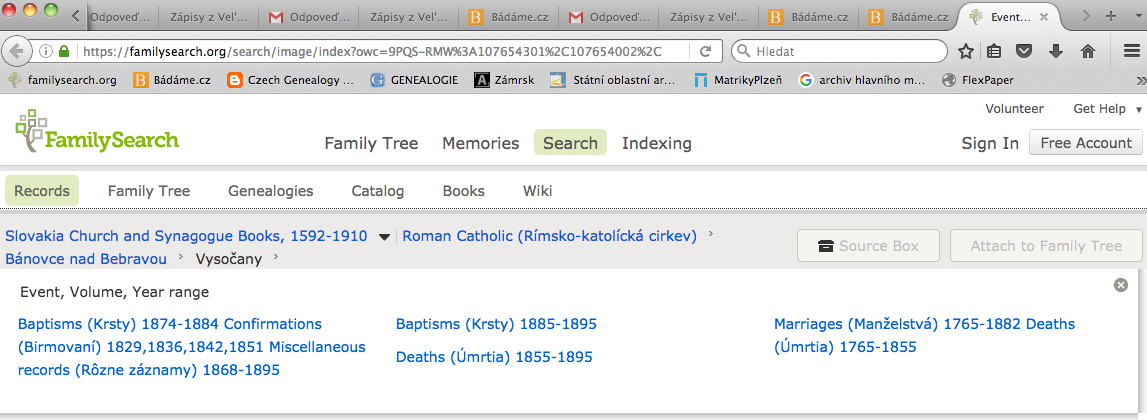Open the downloads arrow icon
Viewport: 1147px width, 420px height.
[1055, 51]
